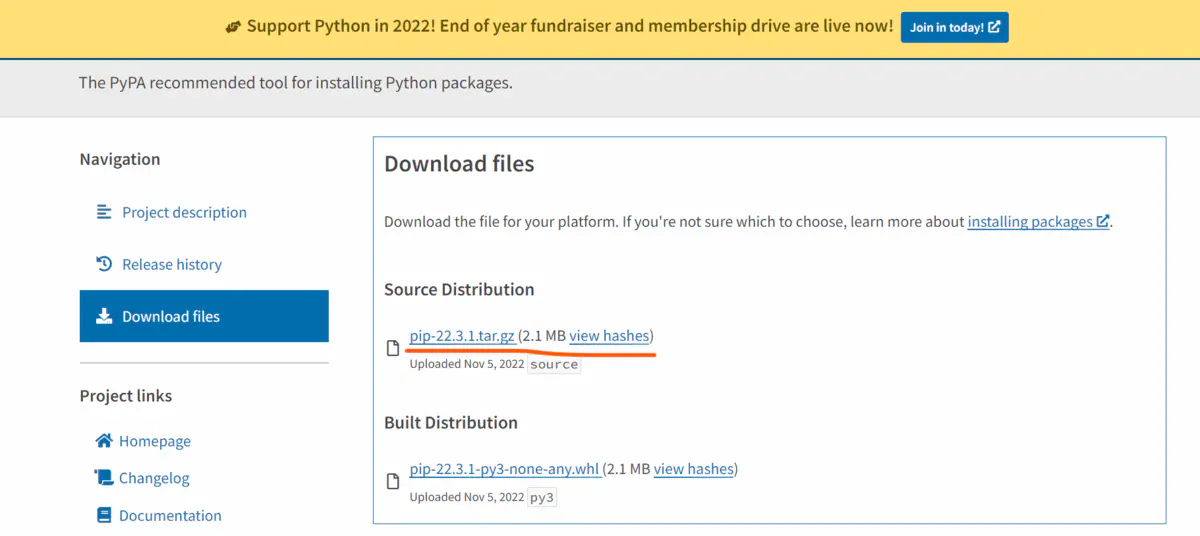
Task: View hashes for the .whl file
Action: pyautogui.click(x=694, y=468)
